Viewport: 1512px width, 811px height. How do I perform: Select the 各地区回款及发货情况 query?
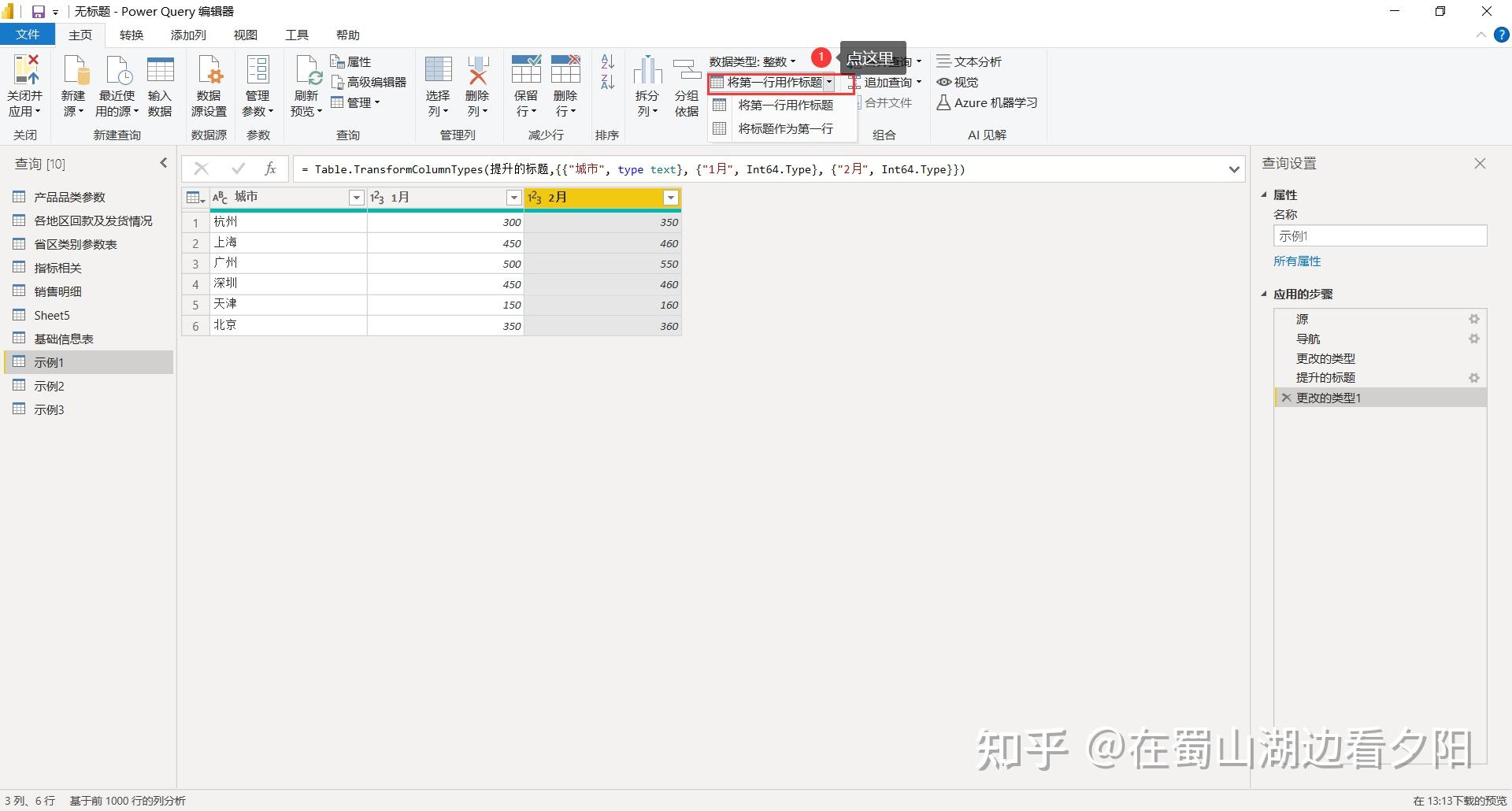pyautogui.click(x=88, y=220)
